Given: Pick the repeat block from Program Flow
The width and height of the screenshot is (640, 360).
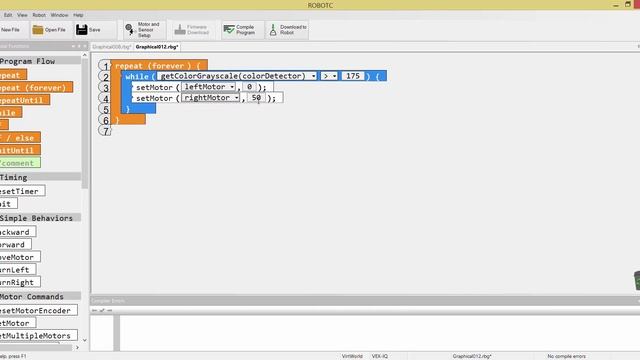Looking at the screenshot, I should click(13, 75).
